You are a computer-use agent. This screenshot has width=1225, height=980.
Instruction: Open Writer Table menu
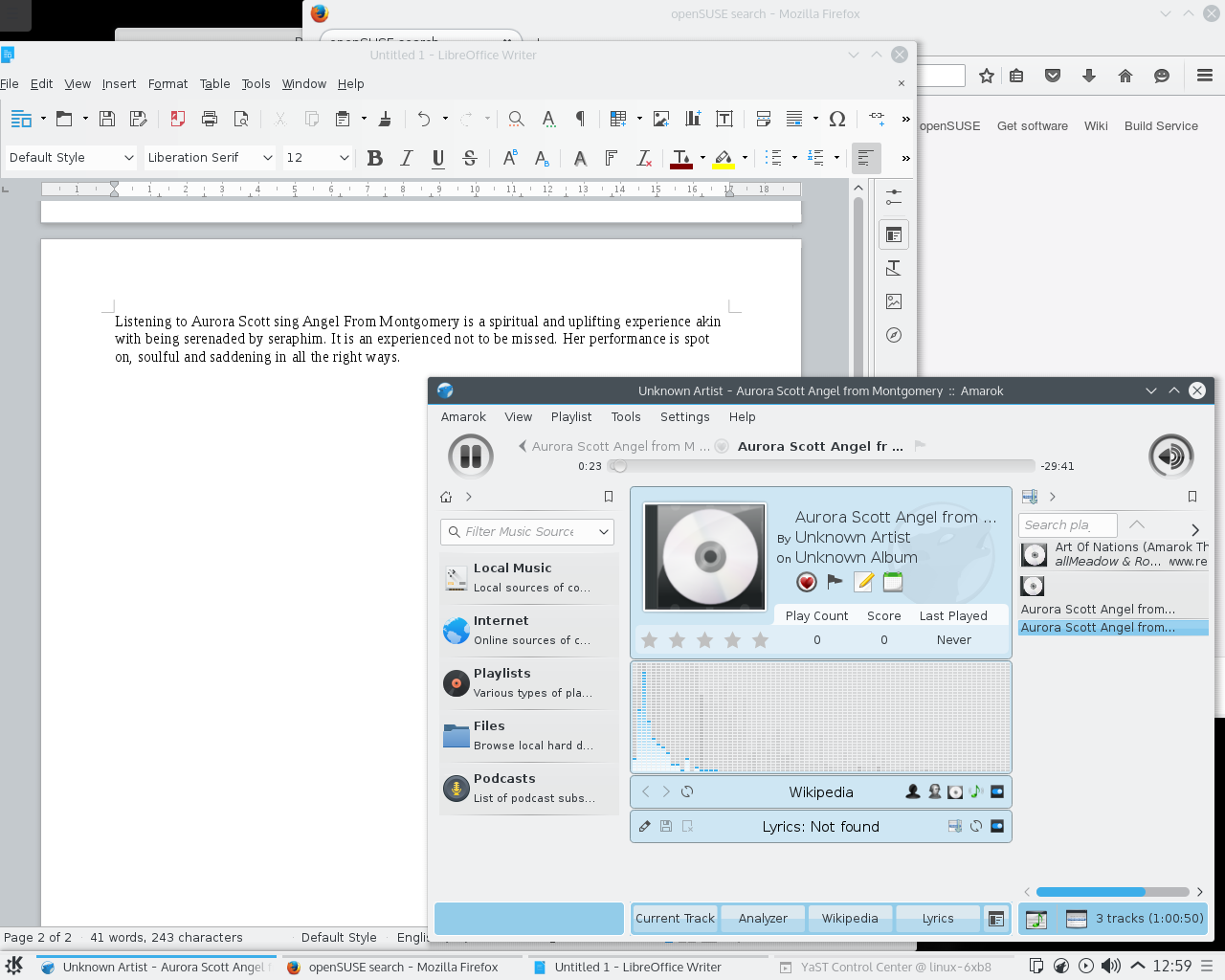coord(215,84)
